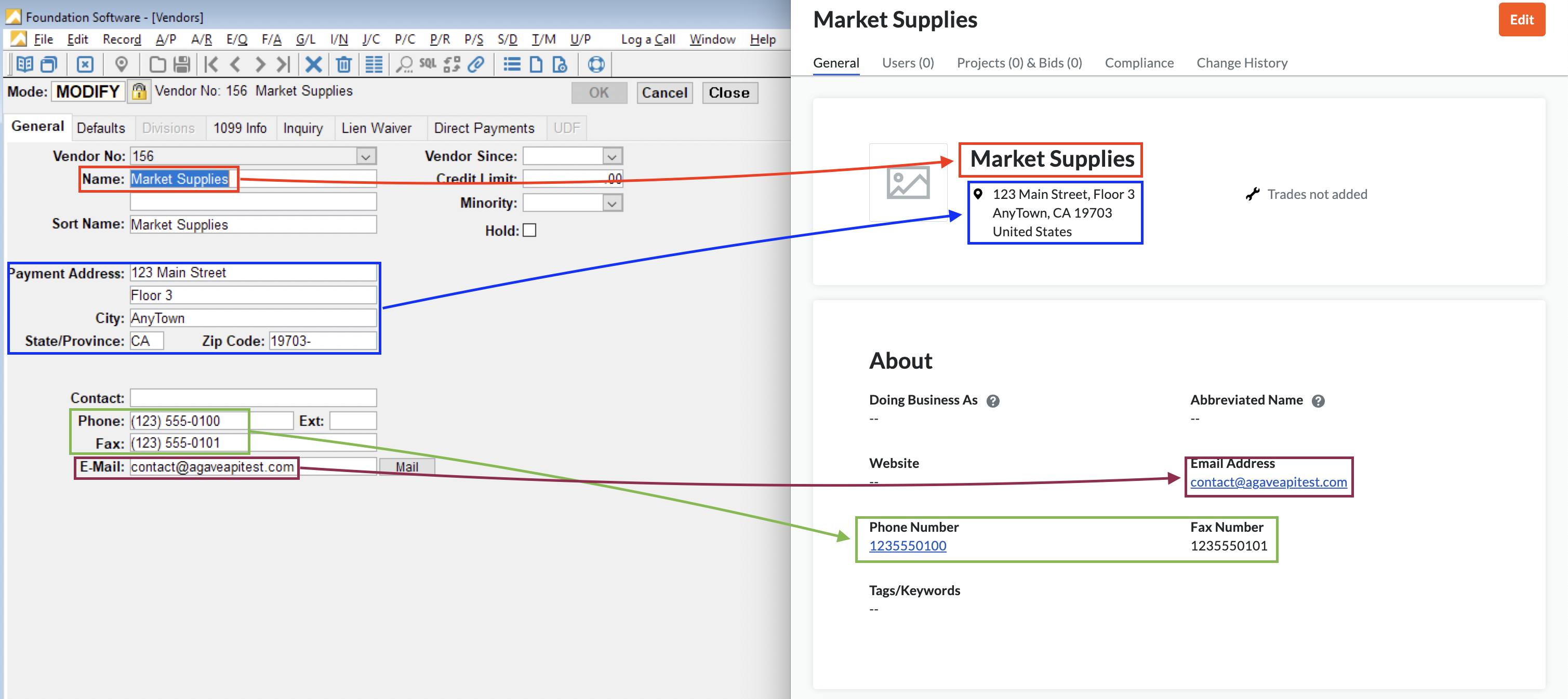Click the Contact input field
This screenshot has height=699, width=1568.
click(x=253, y=398)
